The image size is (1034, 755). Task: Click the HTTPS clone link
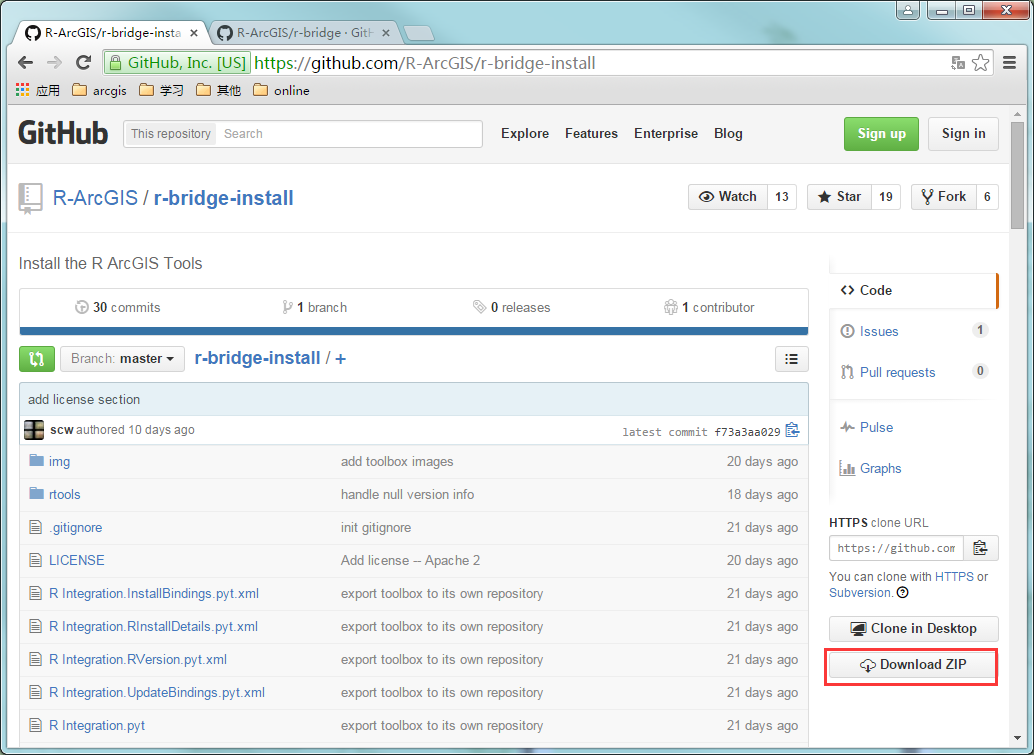(x=954, y=576)
